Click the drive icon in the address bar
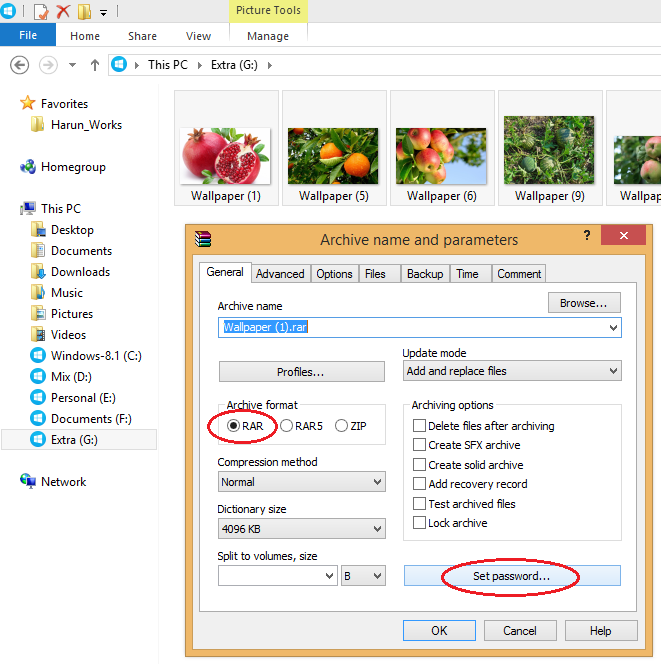 point(119,65)
